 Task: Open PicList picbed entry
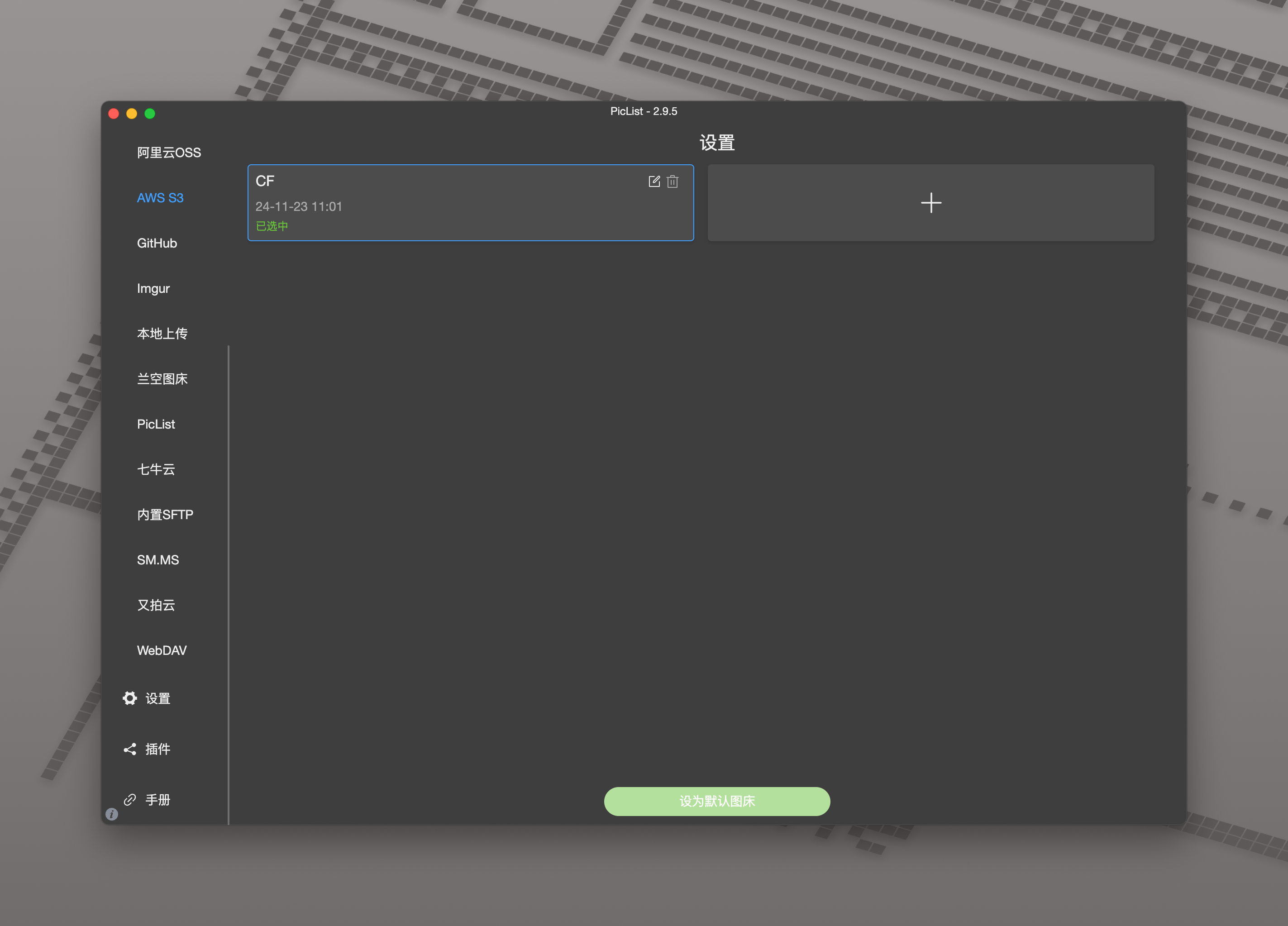[156, 425]
